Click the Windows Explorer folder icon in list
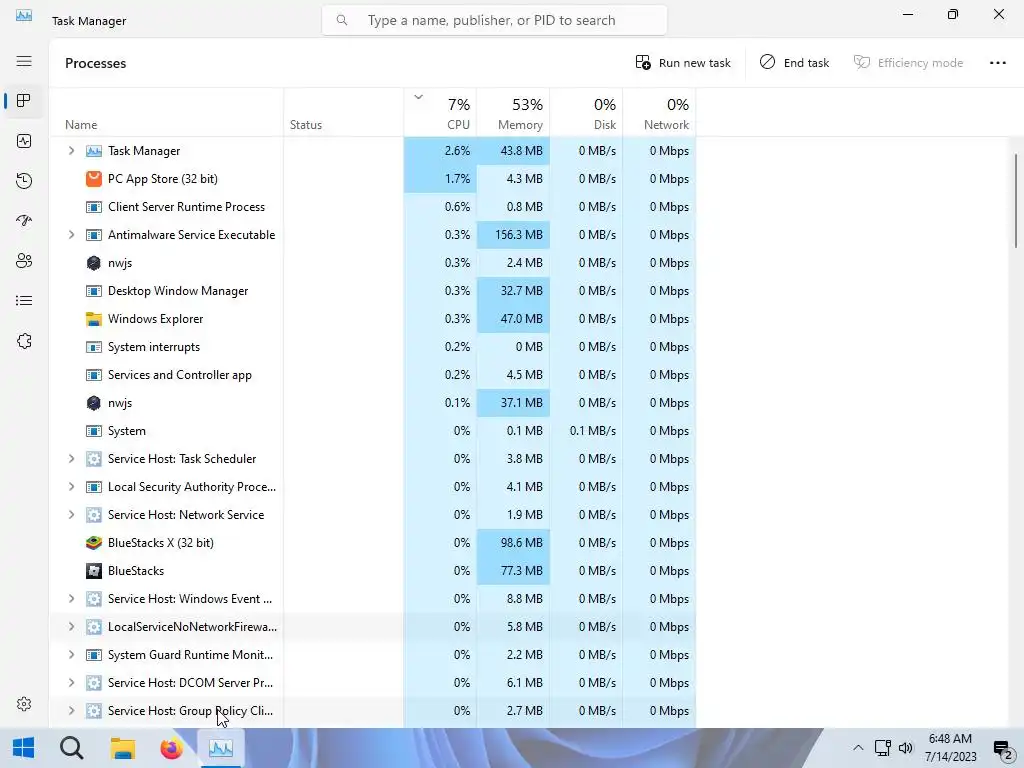Image resolution: width=1024 pixels, height=768 pixels. (94, 319)
